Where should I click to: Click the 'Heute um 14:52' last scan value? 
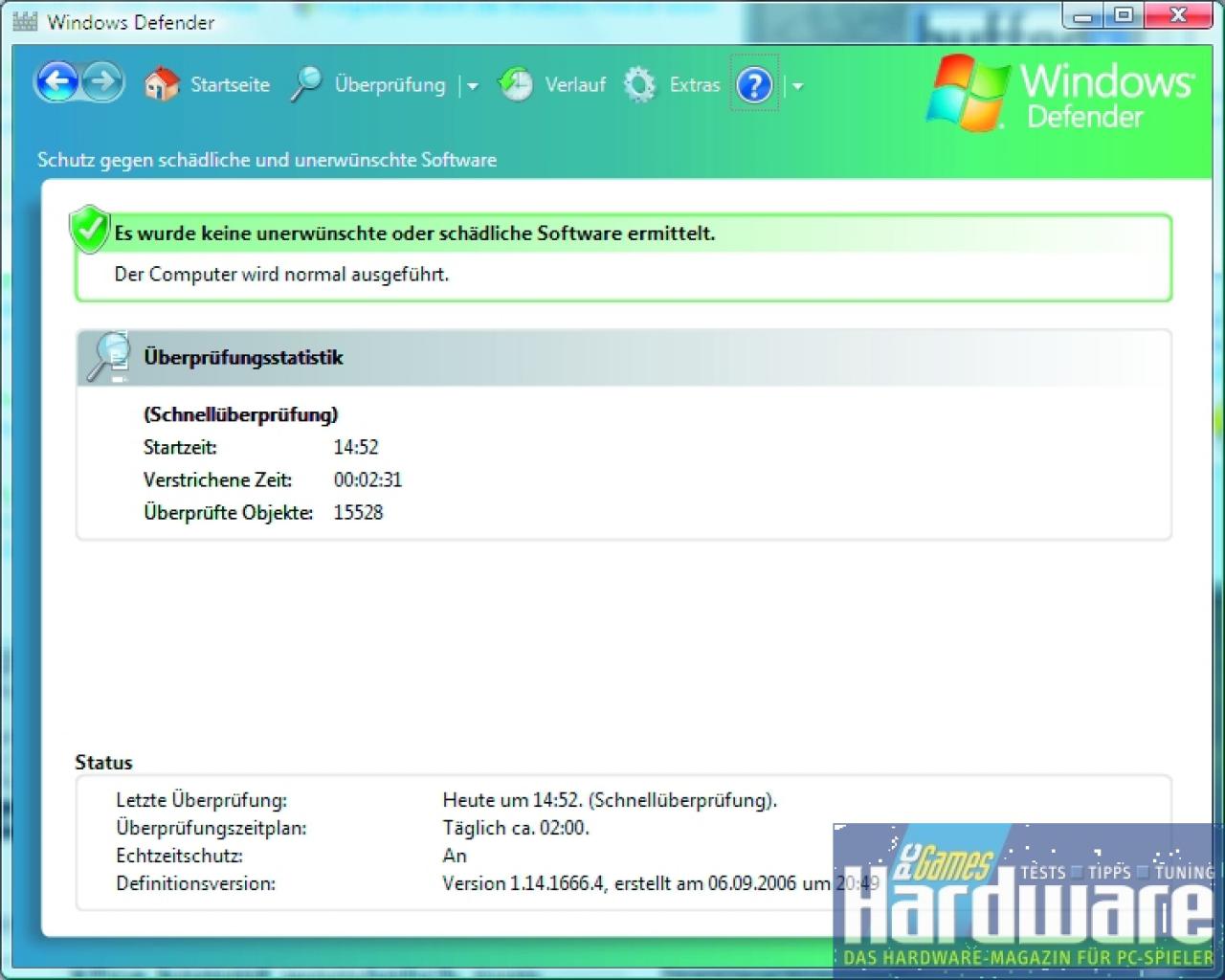pyautogui.click(x=610, y=800)
